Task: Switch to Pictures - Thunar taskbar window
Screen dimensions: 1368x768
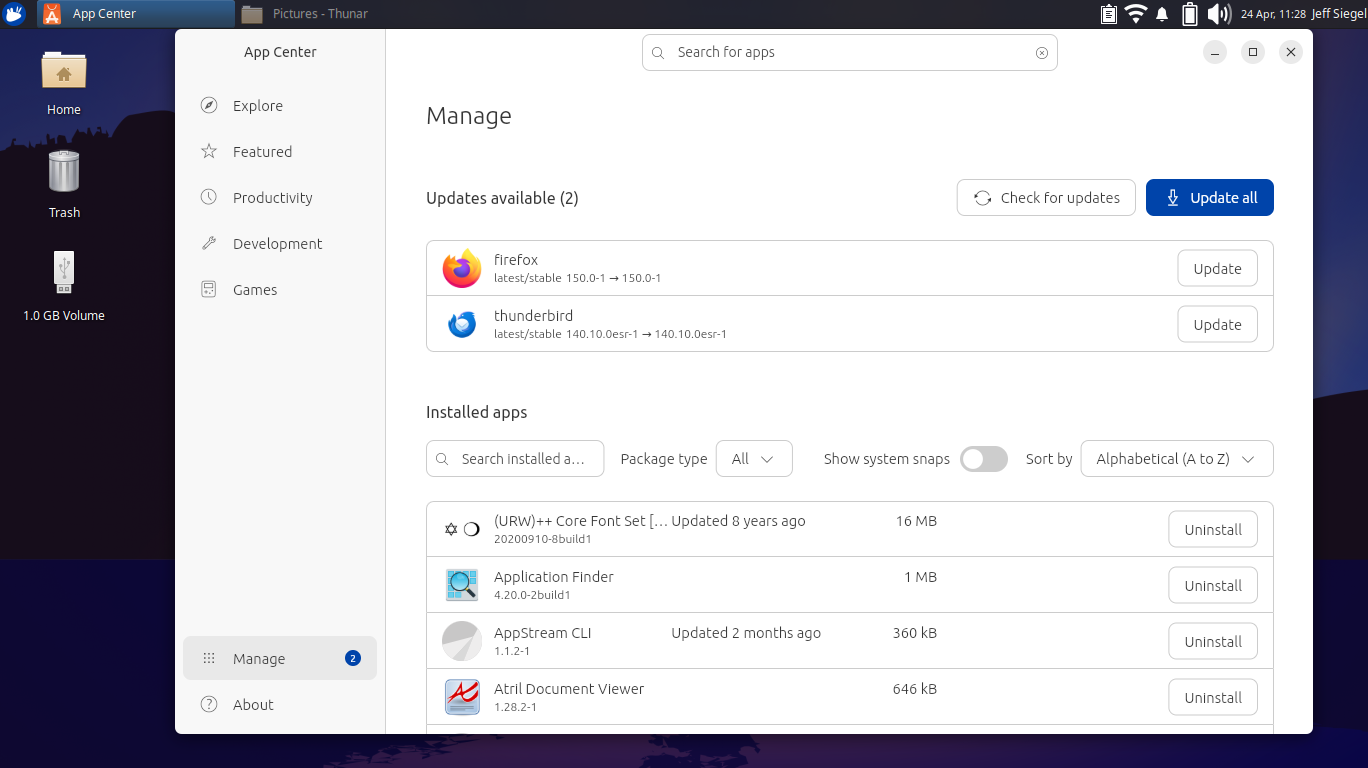Action: [x=336, y=14]
